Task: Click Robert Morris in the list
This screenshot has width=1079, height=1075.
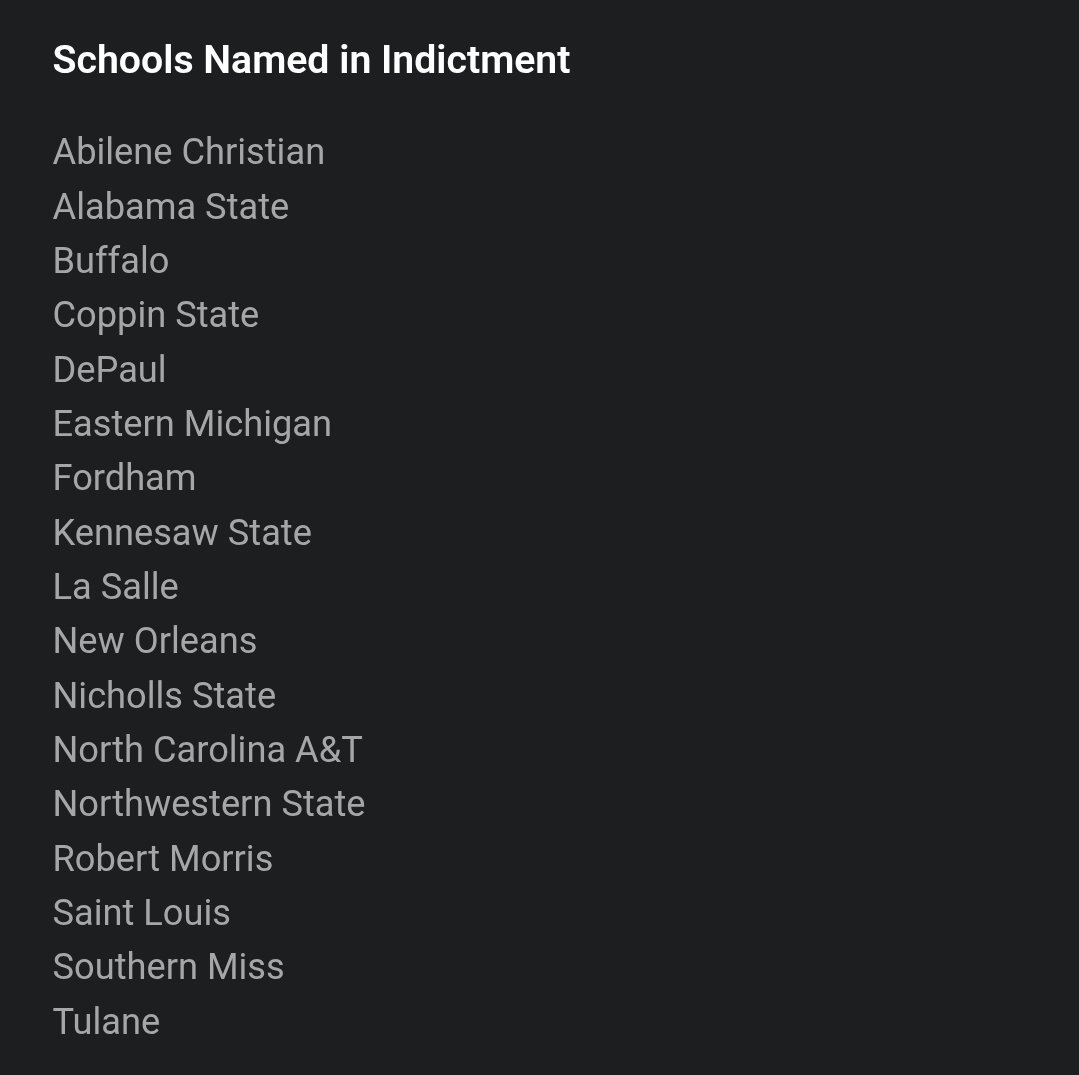Action: point(162,858)
